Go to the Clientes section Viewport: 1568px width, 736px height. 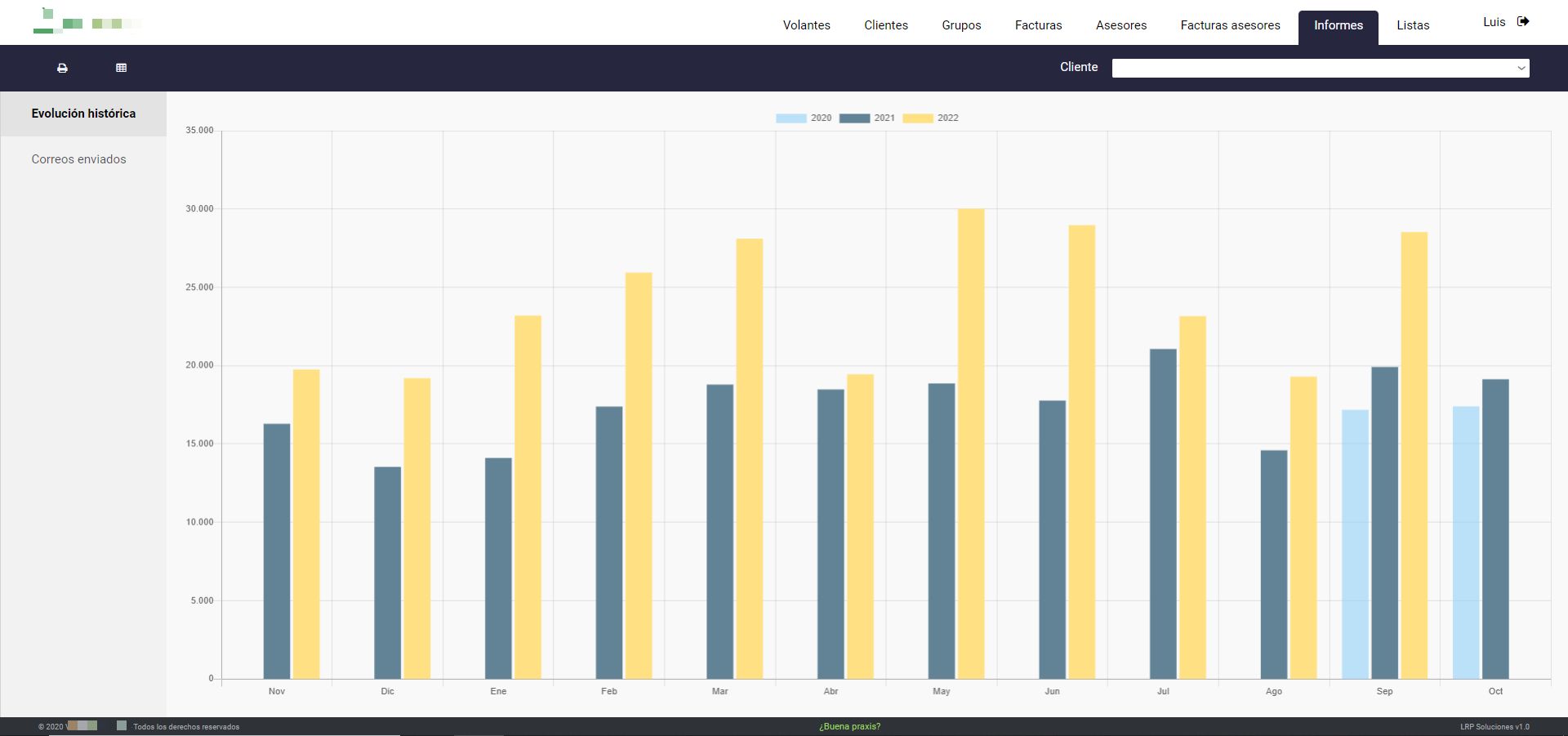pyautogui.click(x=885, y=25)
